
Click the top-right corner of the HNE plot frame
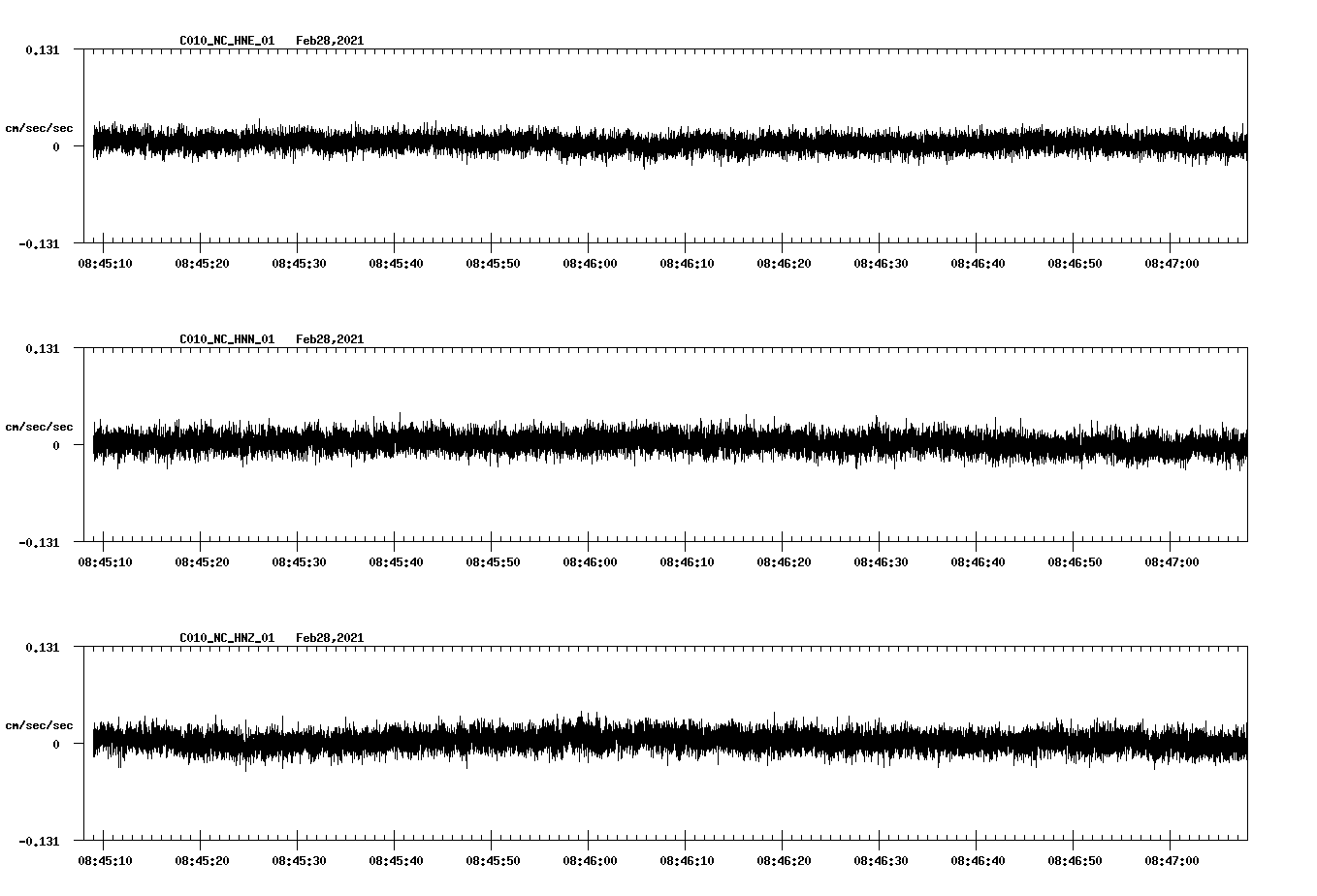pos(1247,48)
